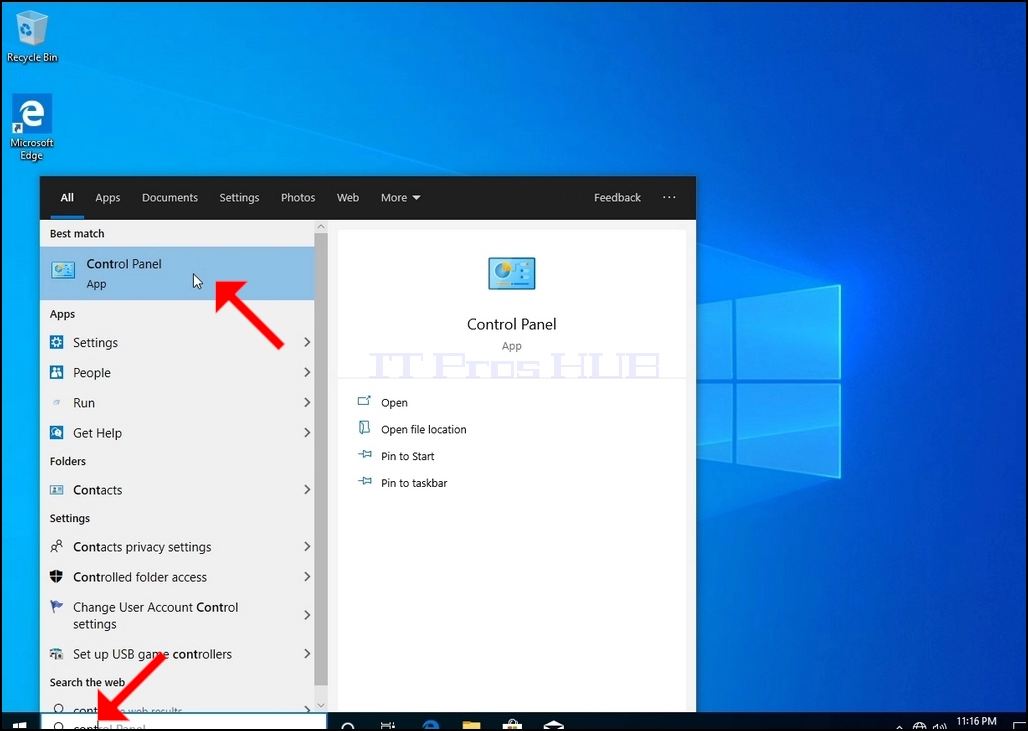Viewport: 1028px width, 731px height.
Task: Click the Pin to Start pin icon
Action: (365, 454)
